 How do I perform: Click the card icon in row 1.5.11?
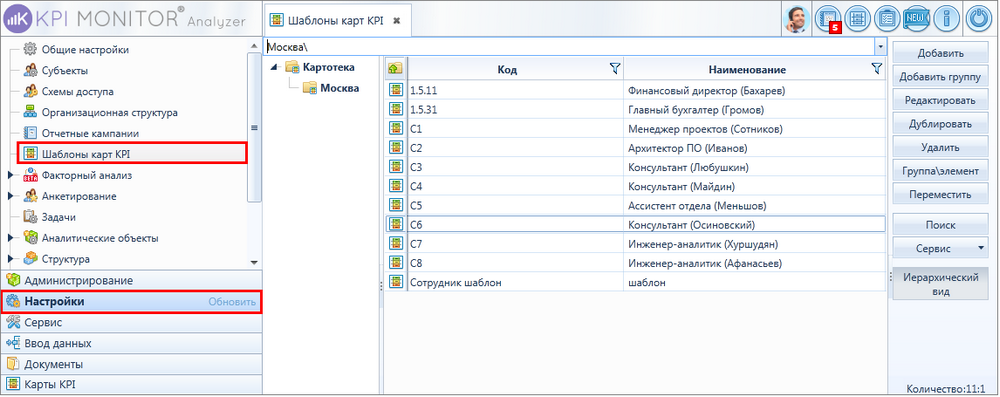click(396, 90)
